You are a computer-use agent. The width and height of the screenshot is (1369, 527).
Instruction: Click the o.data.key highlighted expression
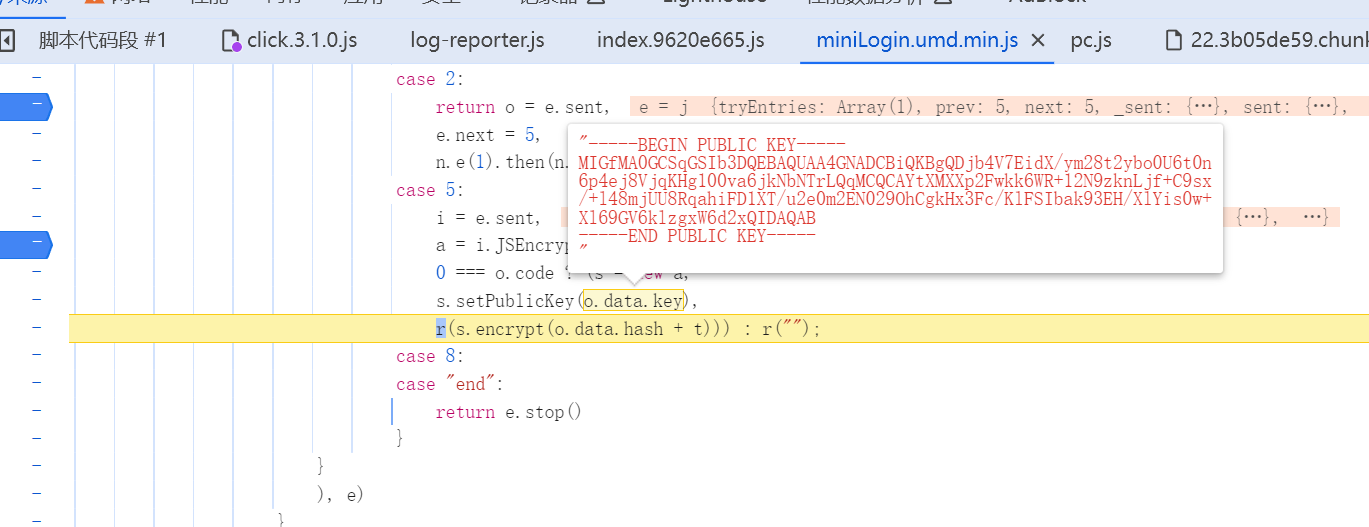click(x=633, y=300)
